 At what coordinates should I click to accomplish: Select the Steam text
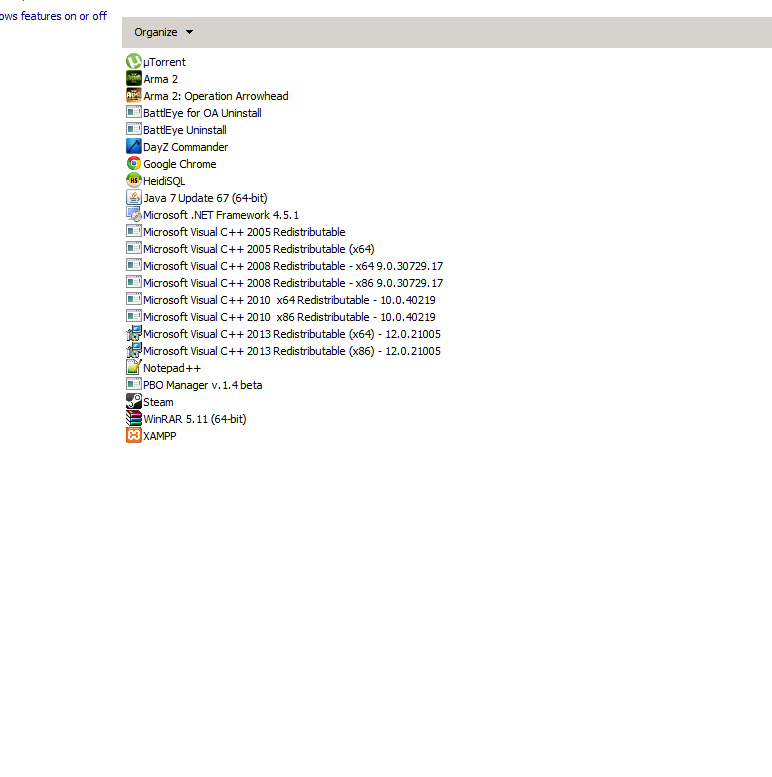tap(158, 402)
